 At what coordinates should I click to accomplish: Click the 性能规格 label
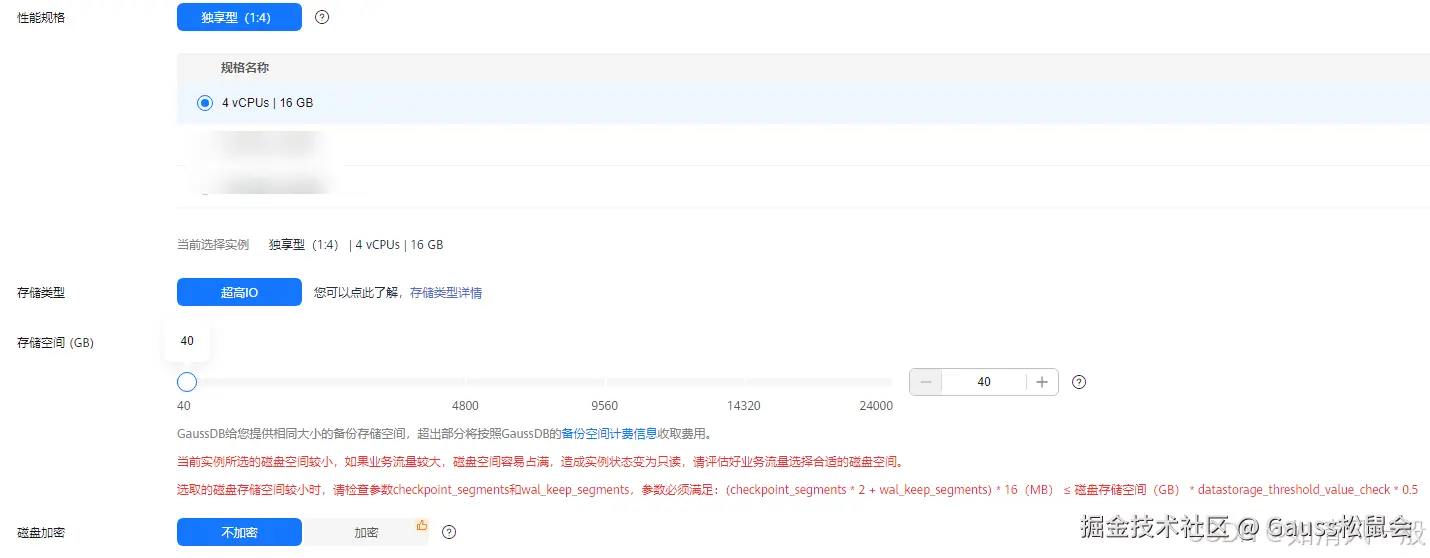41,18
